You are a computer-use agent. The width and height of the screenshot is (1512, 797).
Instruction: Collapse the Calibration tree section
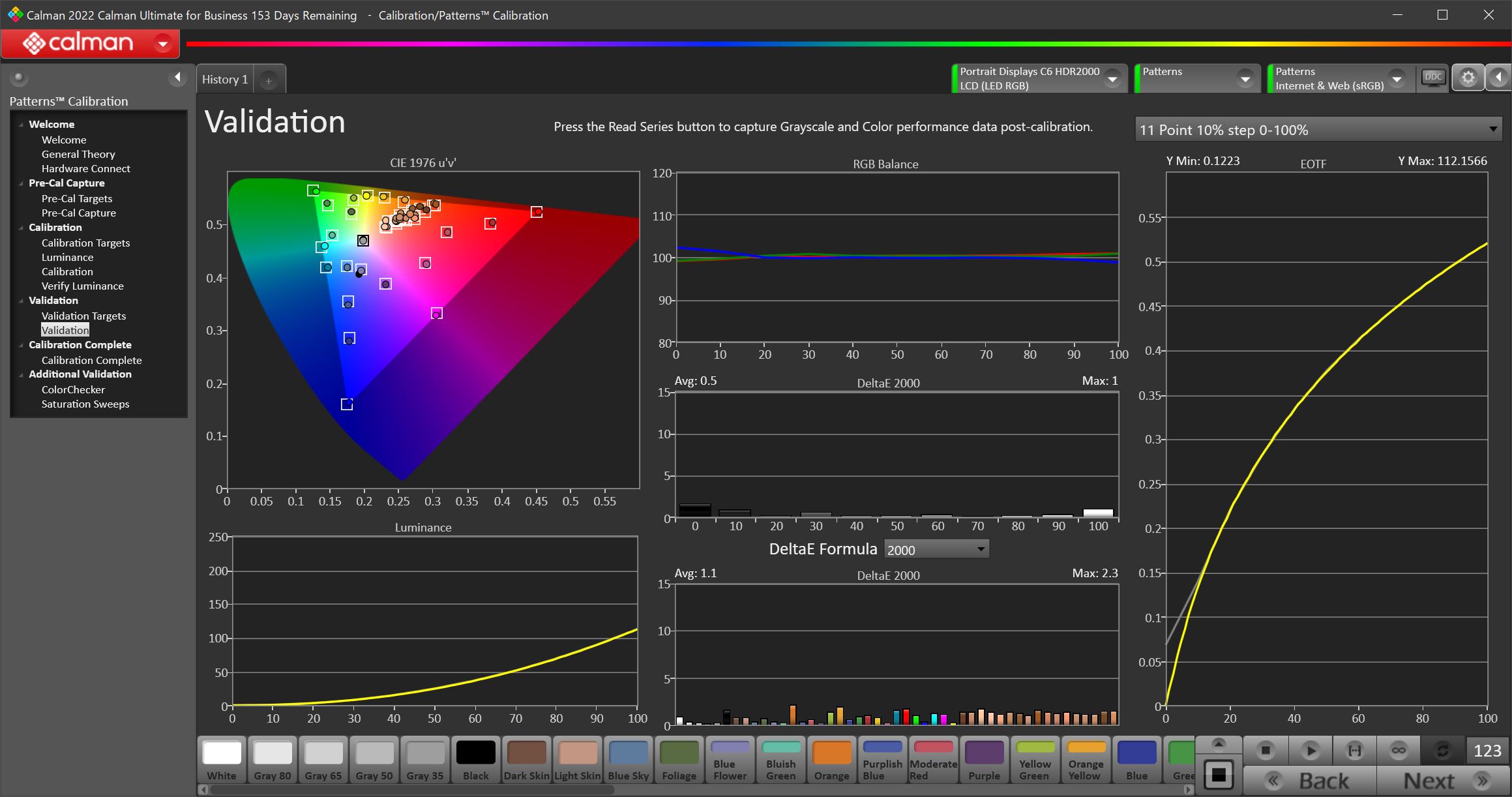point(21,228)
